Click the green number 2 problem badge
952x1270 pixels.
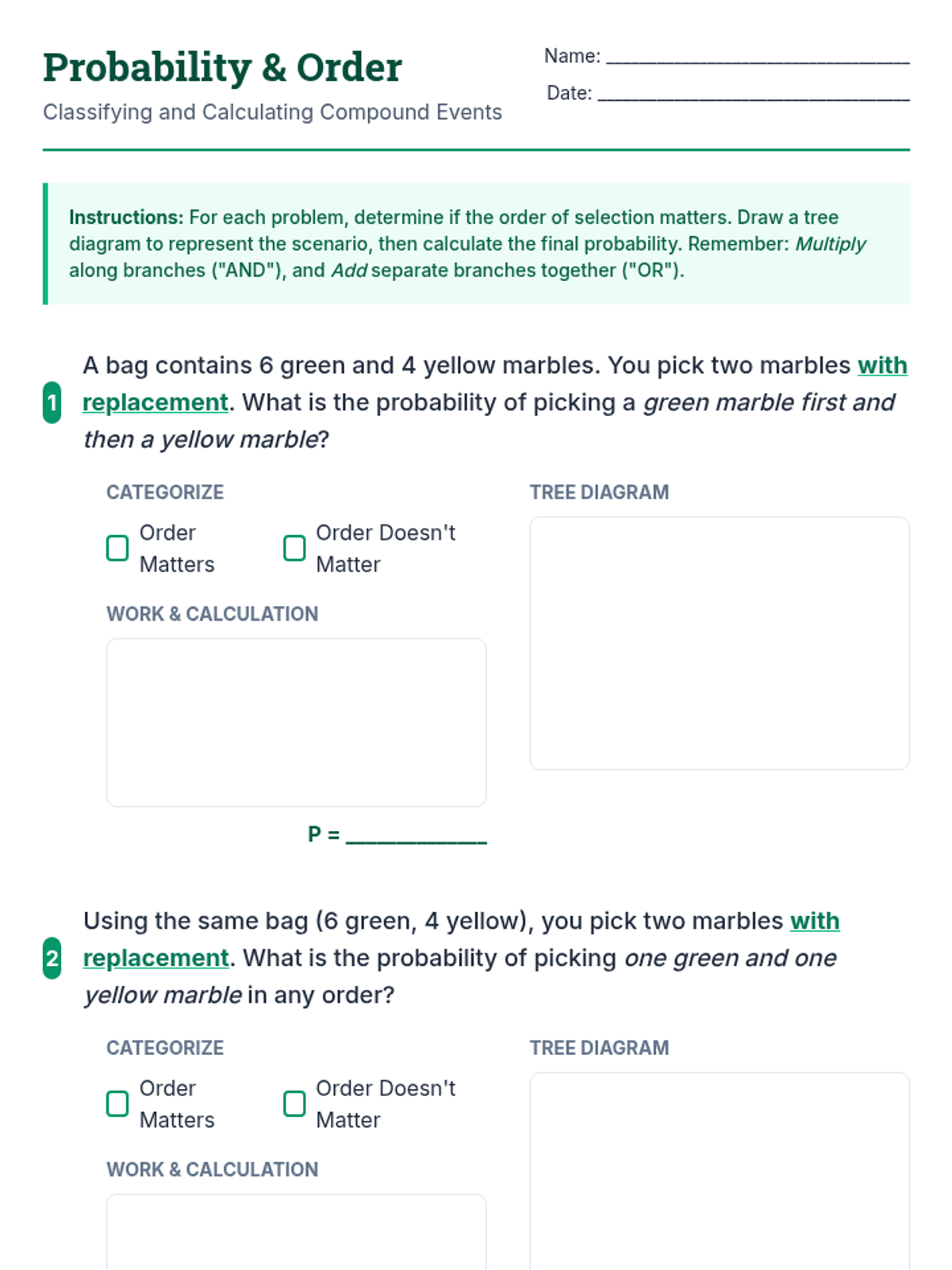(x=52, y=958)
